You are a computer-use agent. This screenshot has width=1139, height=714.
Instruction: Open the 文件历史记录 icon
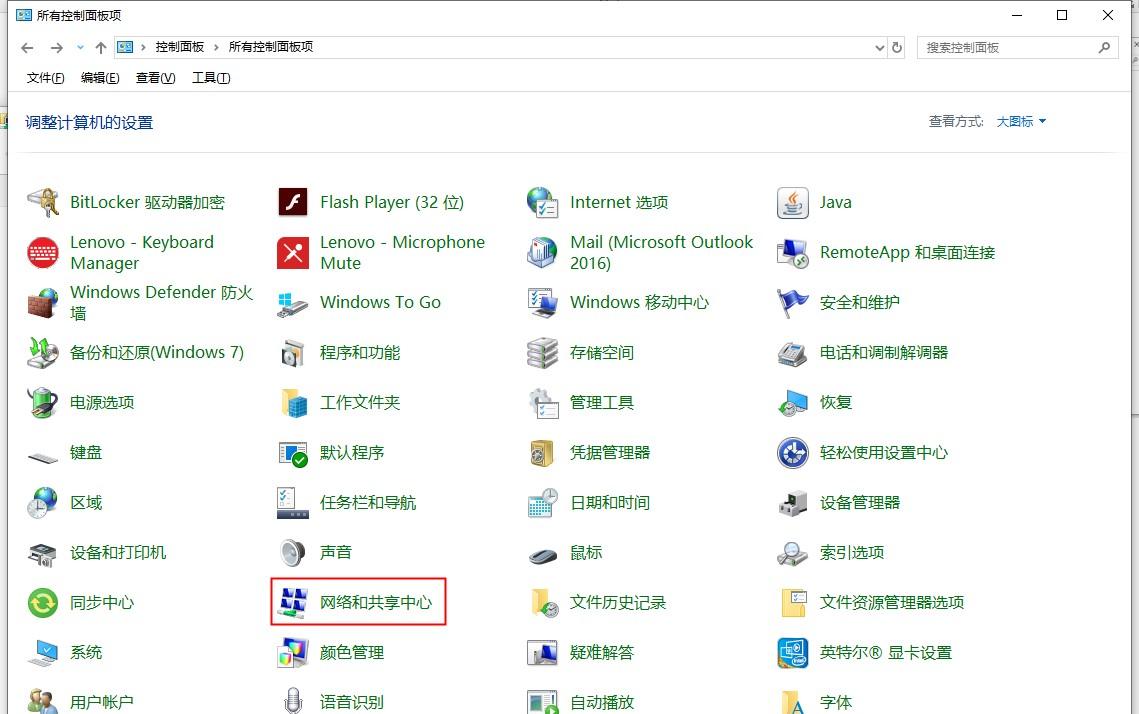pyautogui.click(x=543, y=603)
